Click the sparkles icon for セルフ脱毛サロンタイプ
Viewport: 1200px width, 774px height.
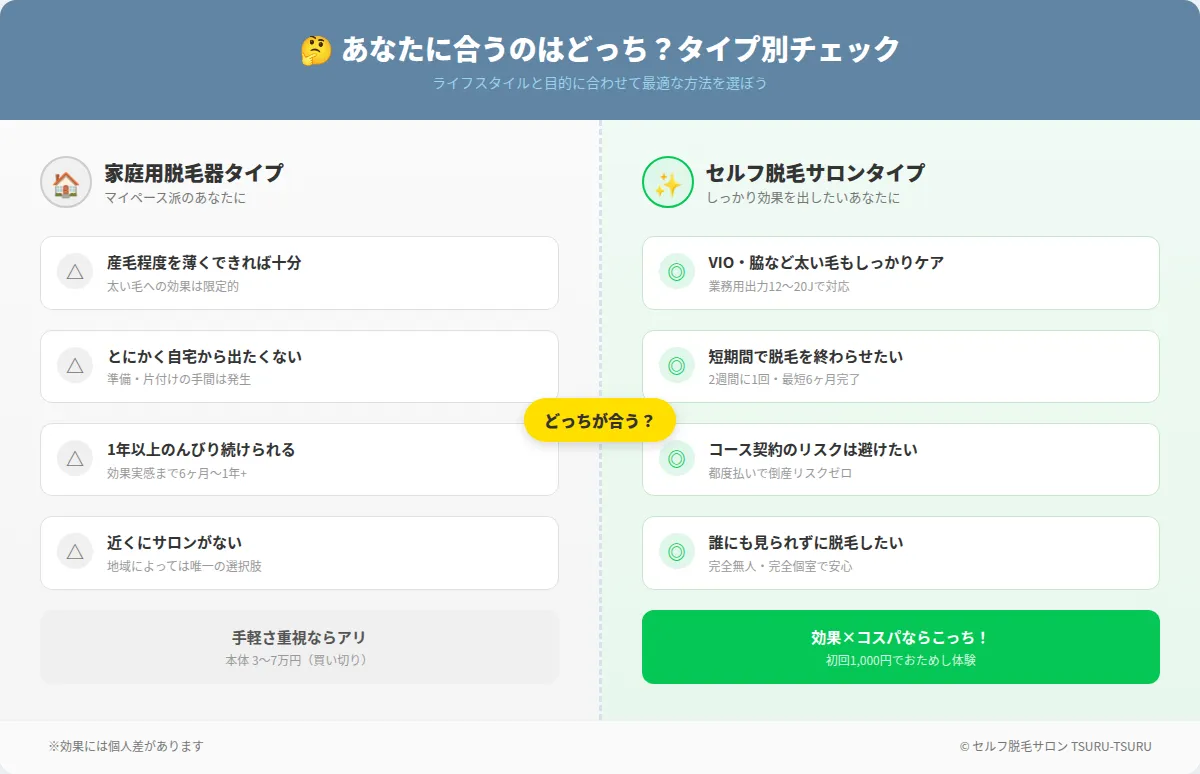tap(667, 183)
